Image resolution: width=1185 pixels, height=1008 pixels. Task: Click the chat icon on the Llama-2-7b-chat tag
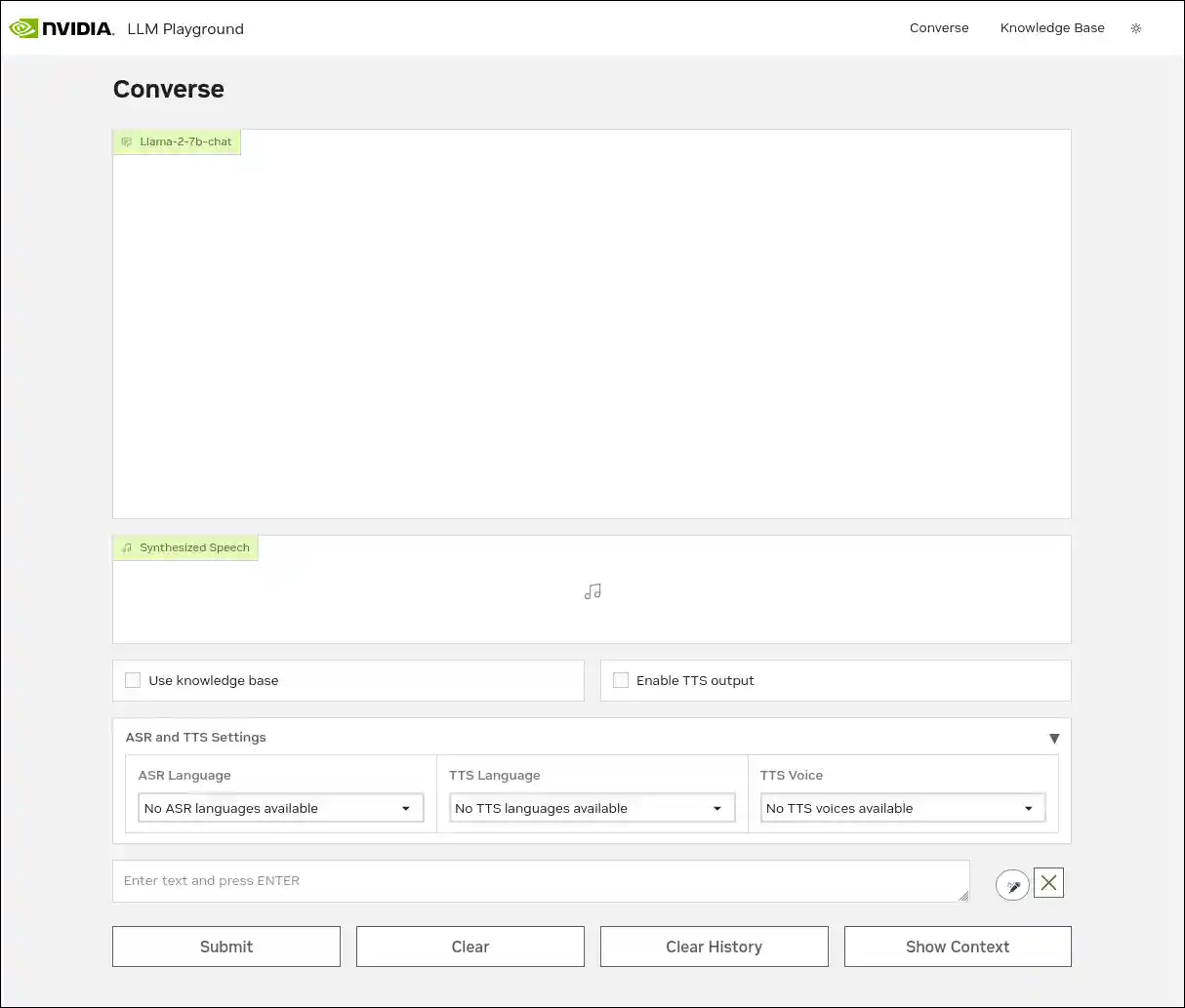[x=126, y=141]
